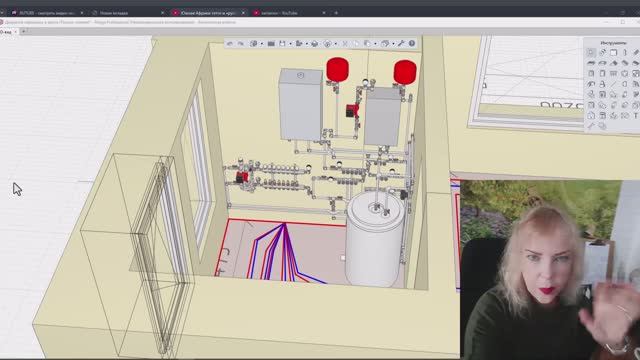Open the dropdown arrow next to the paste icon
This screenshot has width=640, height=360.
[376, 44]
